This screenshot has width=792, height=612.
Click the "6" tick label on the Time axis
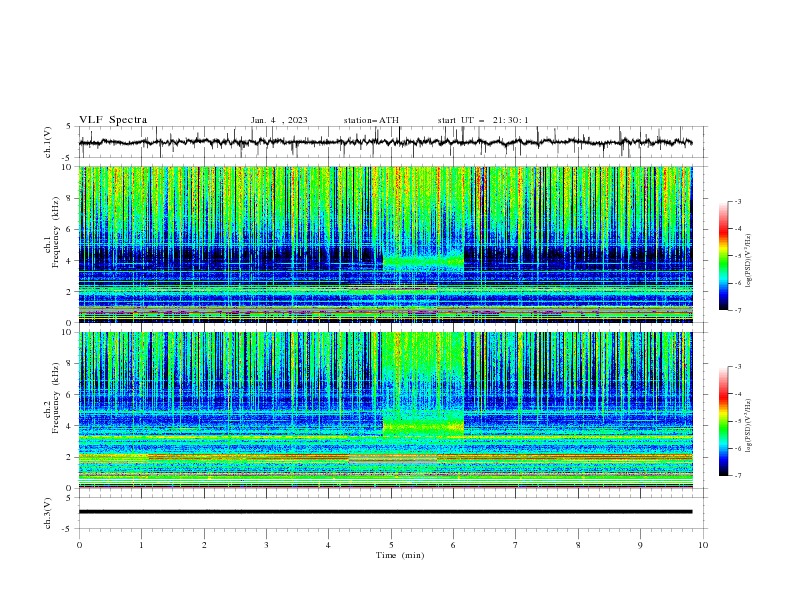(453, 545)
